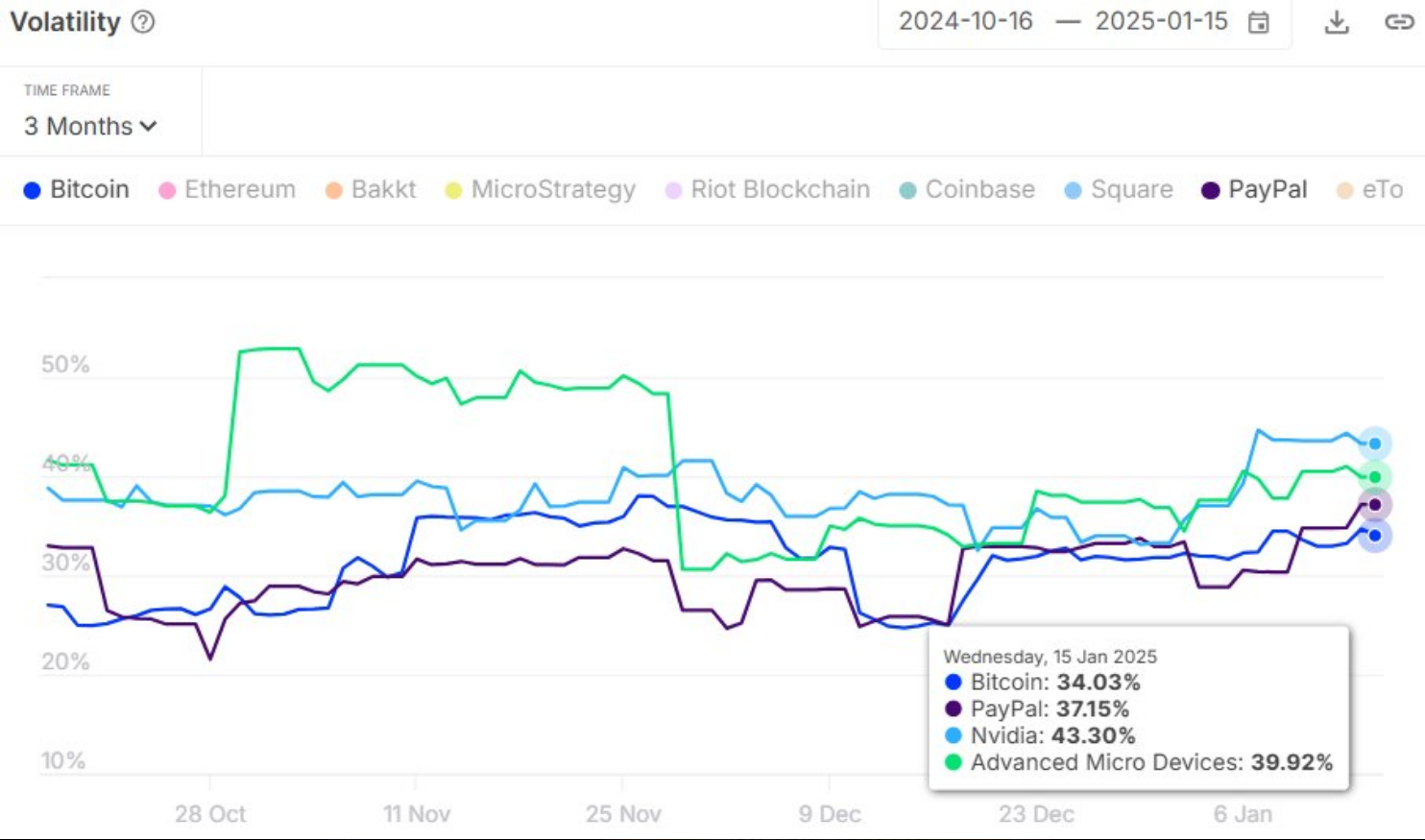Open the 3 Months time frame dropdown
Viewport: 1425px width, 840px height.
pyautogui.click(x=90, y=126)
